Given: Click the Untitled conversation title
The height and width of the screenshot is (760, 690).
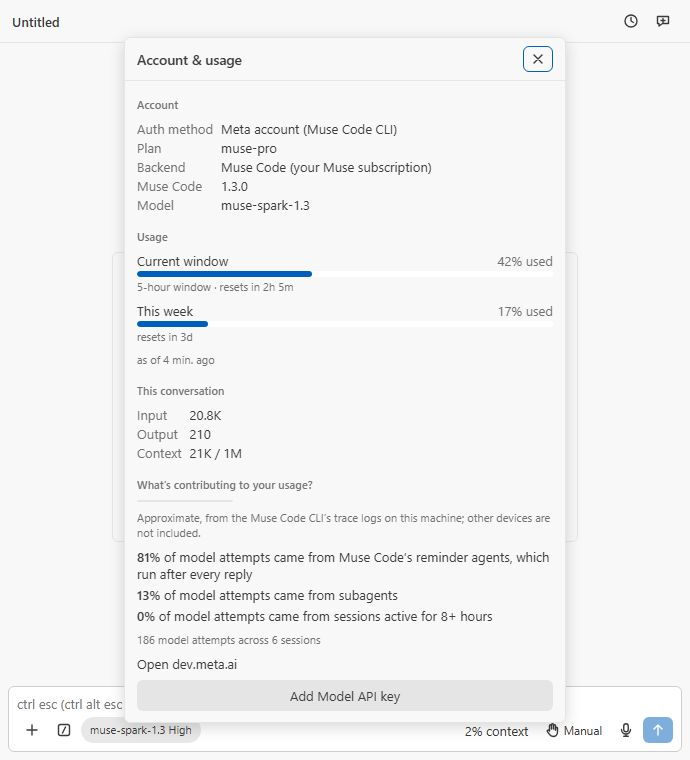Looking at the screenshot, I should coord(36,22).
